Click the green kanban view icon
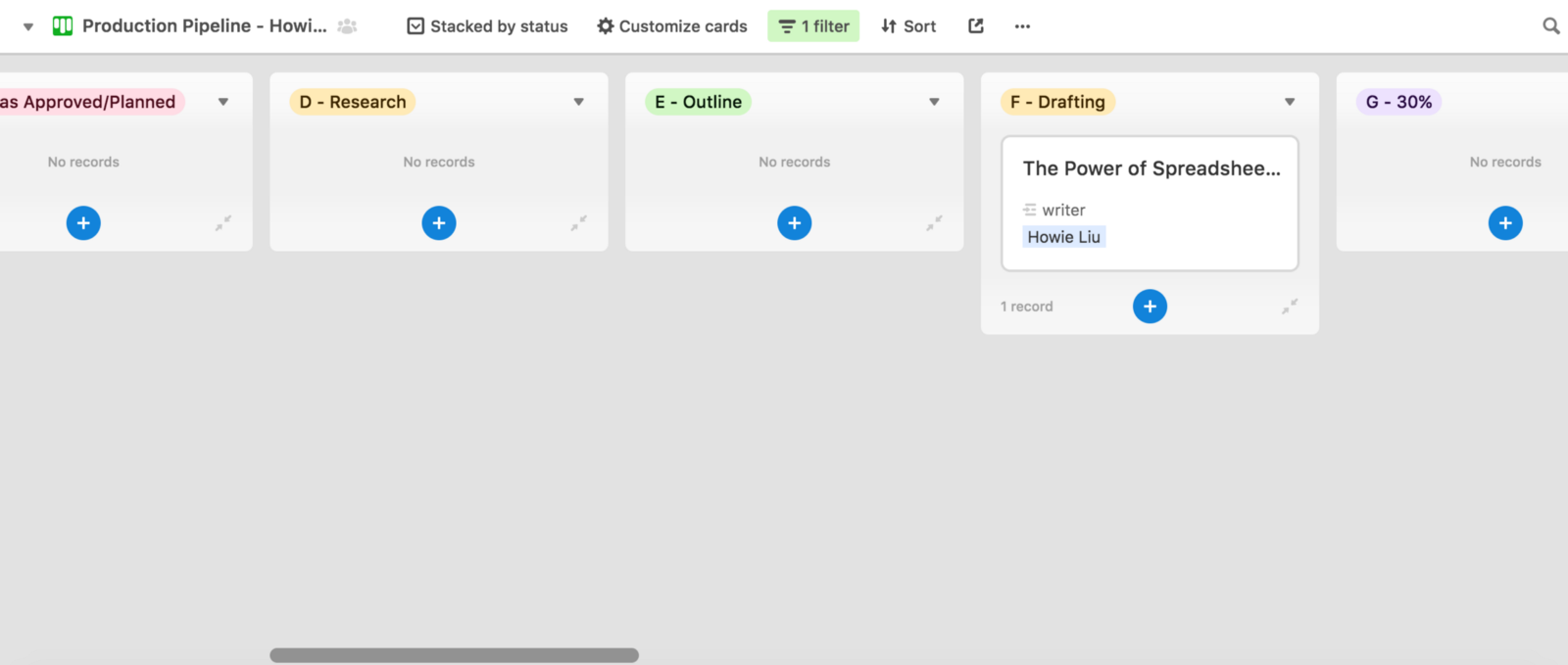Screen dimensions: 1568x665 coord(63,26)
